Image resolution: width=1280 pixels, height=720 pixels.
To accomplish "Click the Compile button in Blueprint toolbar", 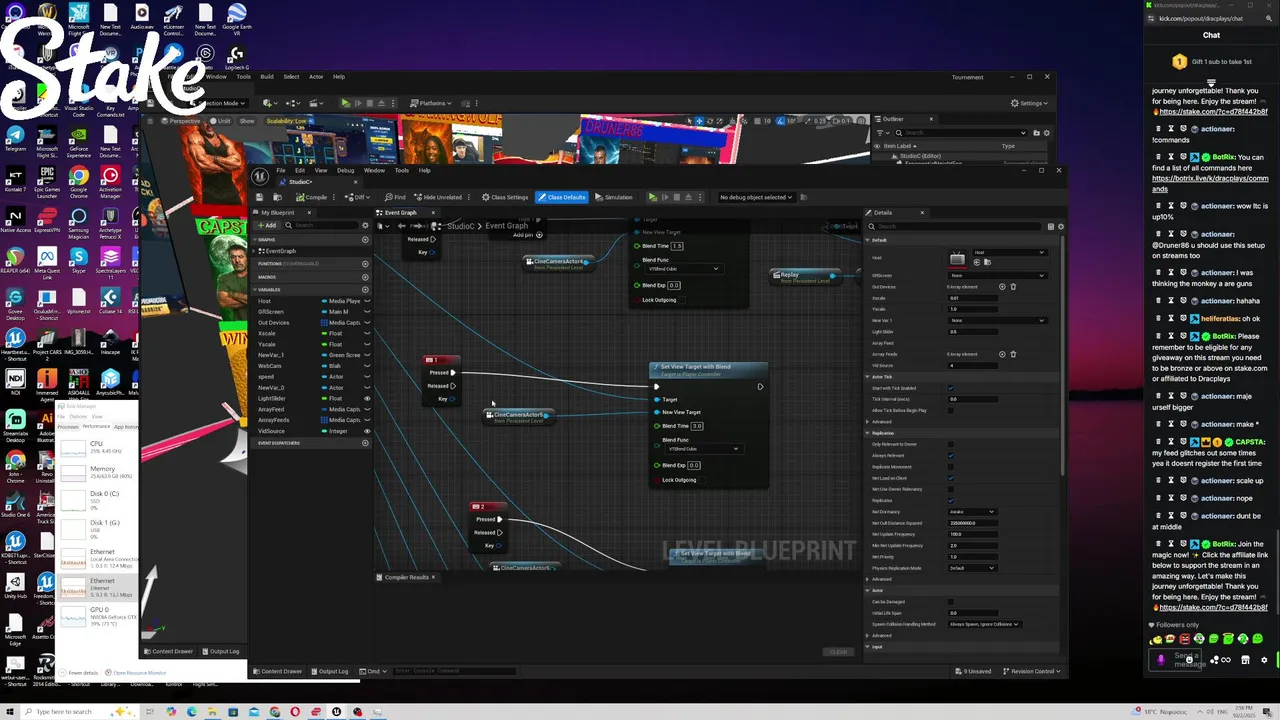I will [313, 197].
